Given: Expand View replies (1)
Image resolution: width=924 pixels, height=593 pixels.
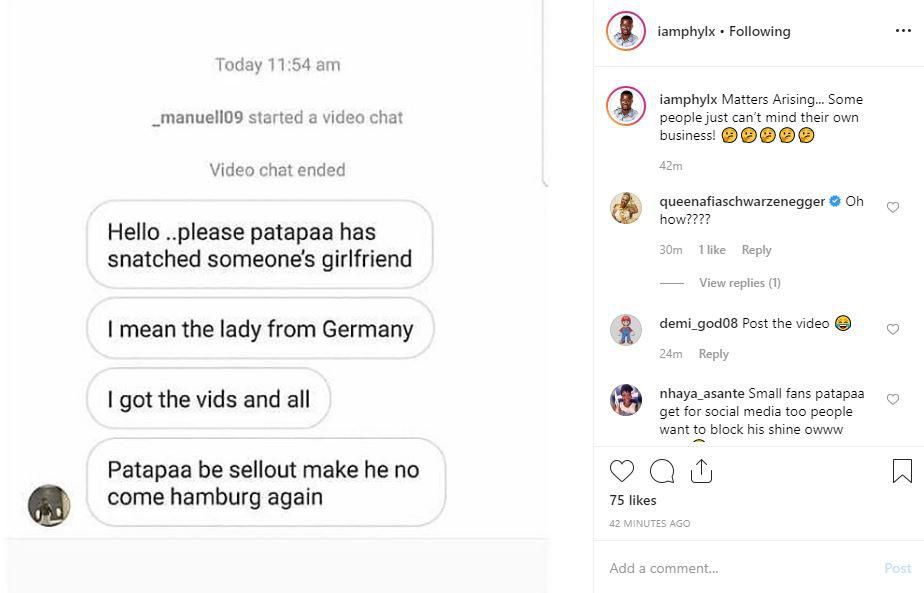Looking at the screenshot, I should pos(739,283).
